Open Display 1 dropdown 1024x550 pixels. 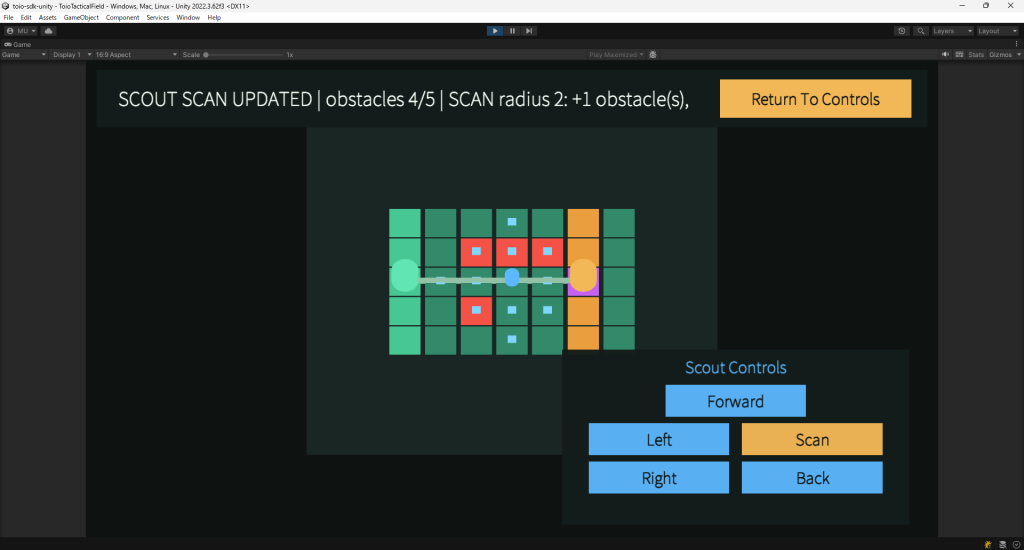point(71,55)
